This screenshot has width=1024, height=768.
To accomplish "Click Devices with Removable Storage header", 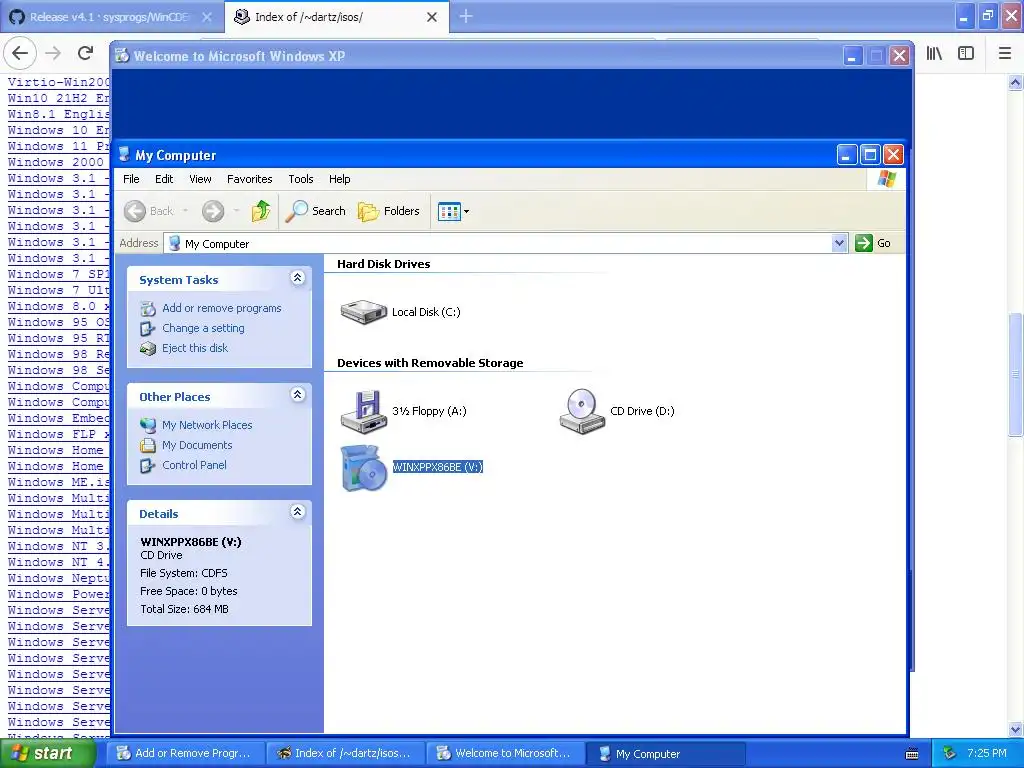I will (430, 363).
